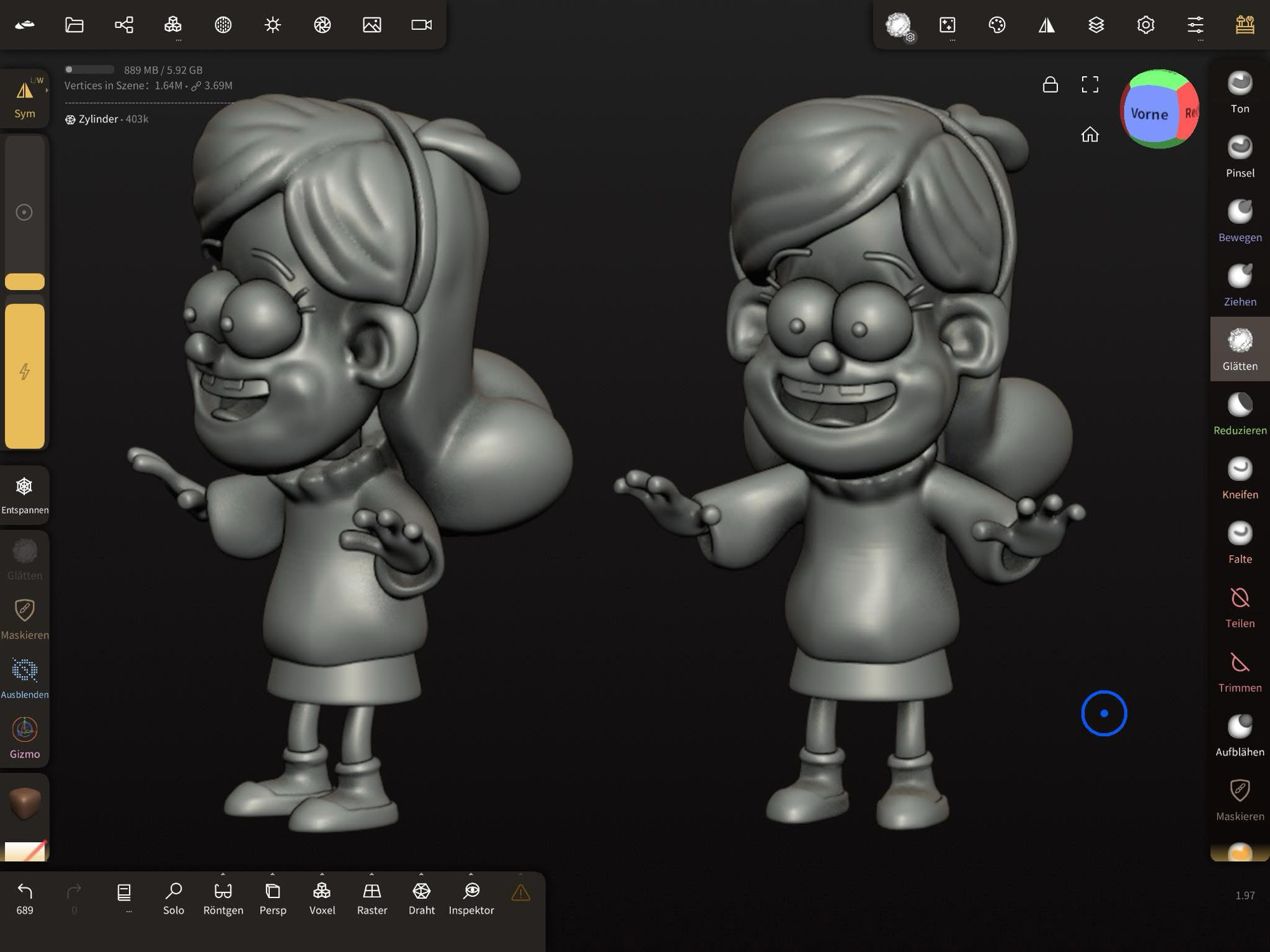1270x952 pixels.
Task: Open the Post Process aperture menu
Action: (323, 25)
